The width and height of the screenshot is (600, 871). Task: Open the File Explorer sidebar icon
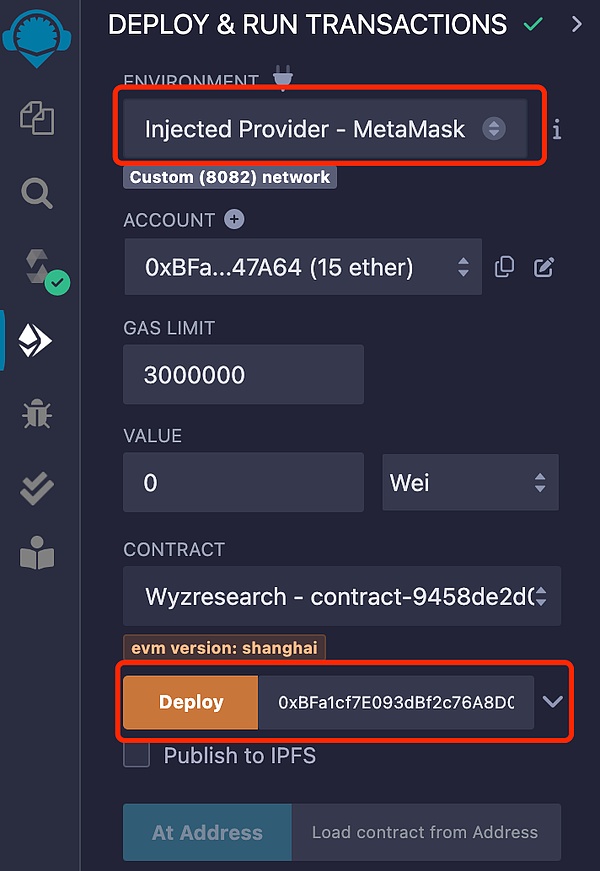(x=37, y=118)
